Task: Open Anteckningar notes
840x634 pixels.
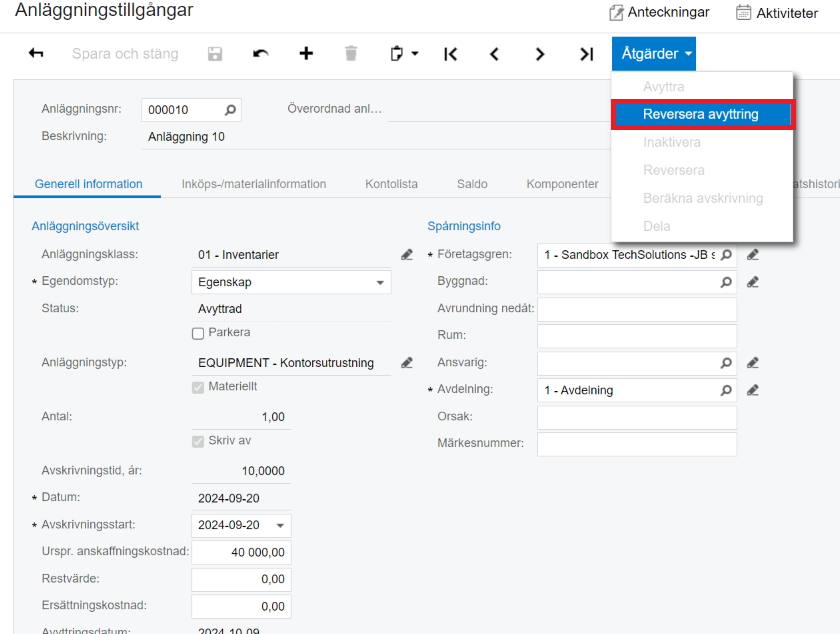Action: [659, 12]
